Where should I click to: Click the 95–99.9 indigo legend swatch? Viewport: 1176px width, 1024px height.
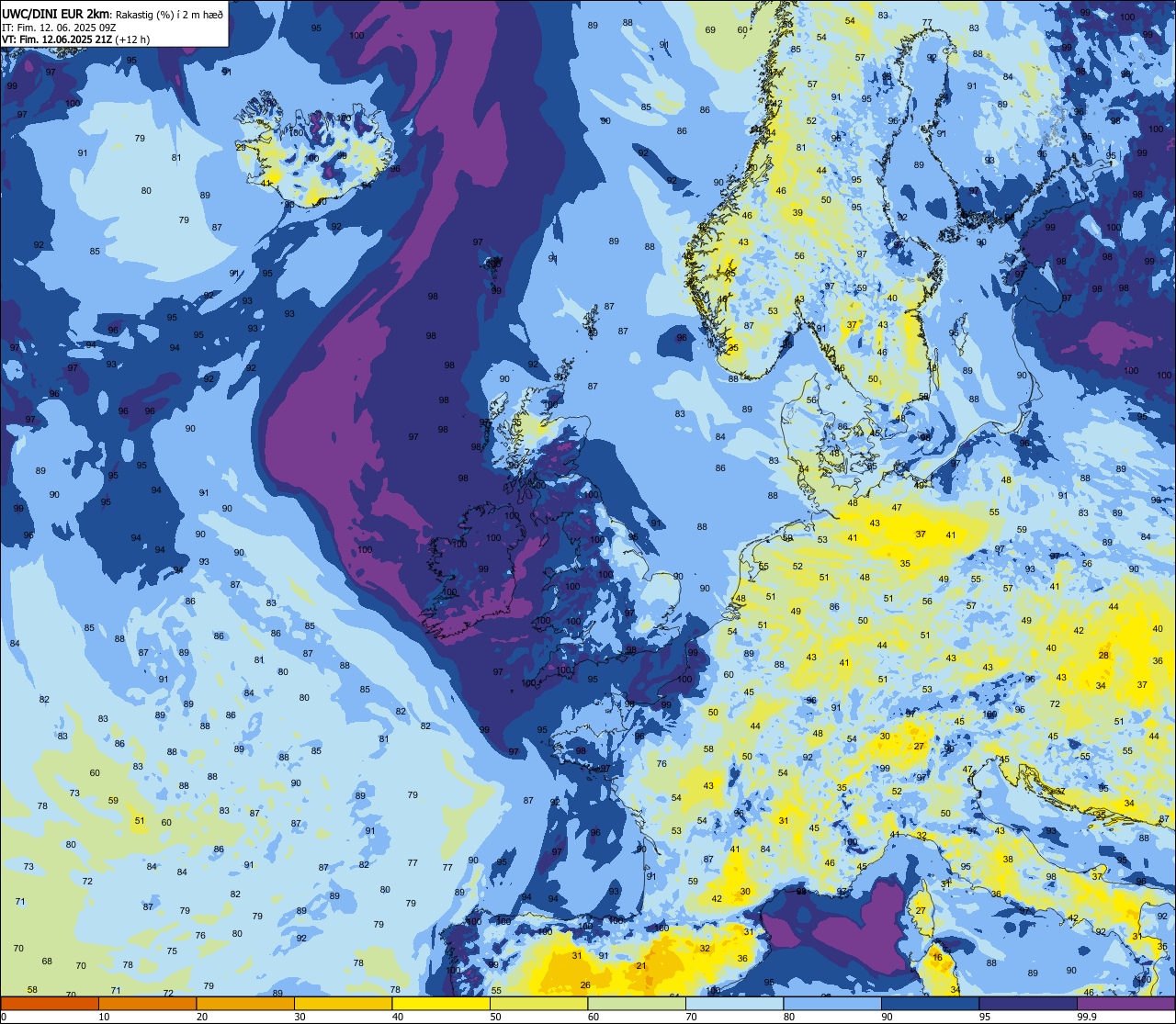pos(1028,1004)
